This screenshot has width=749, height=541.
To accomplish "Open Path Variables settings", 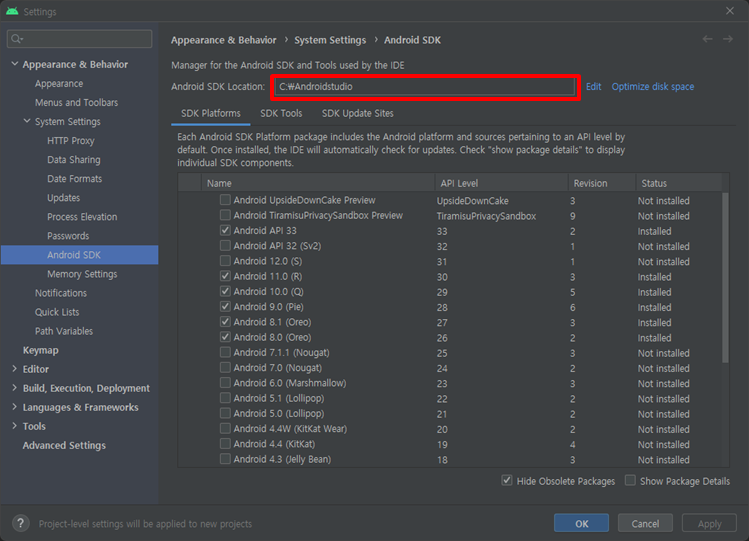I will coord(64,331).
